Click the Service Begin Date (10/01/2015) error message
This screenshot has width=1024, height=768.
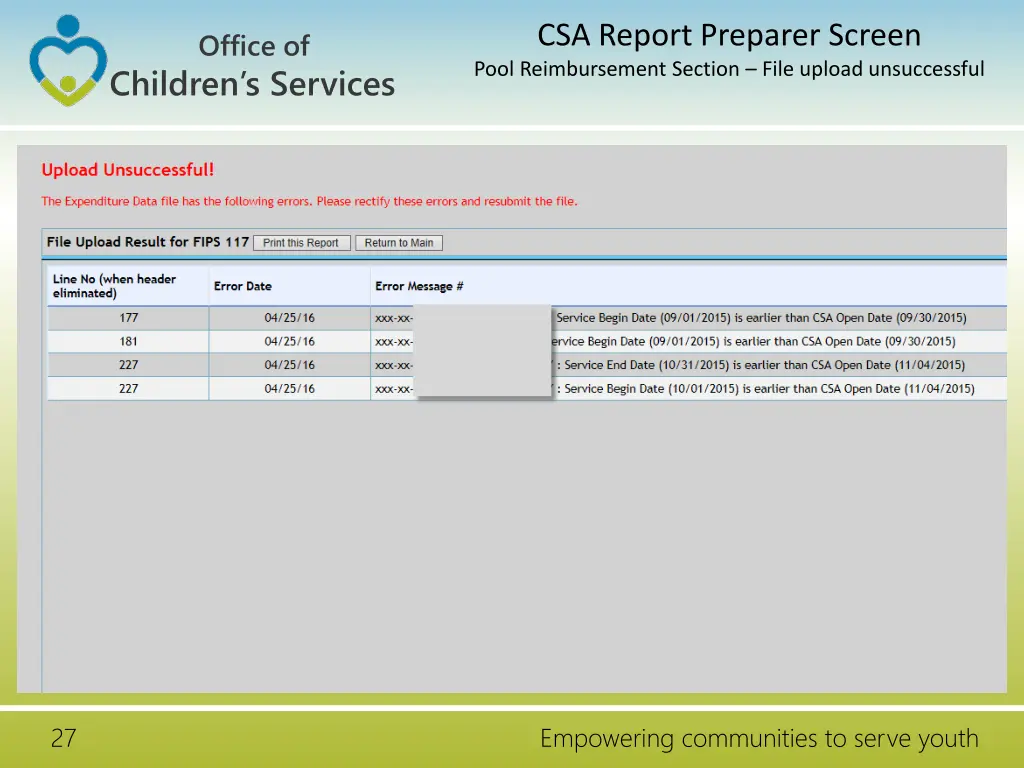click(768, 389)
